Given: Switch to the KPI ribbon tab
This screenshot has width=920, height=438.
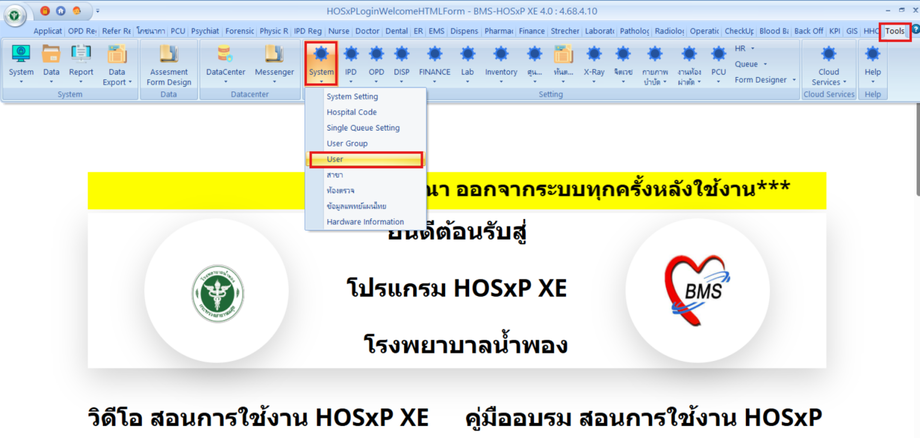Looking at the screenshot, I should tap(834, 32).
